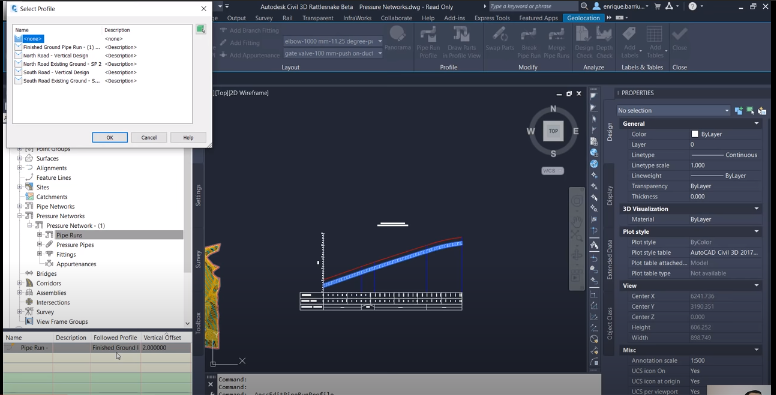Click the Color ByLayer white swatch
This screenshot has height=395, width=776.
coord(695,134)
